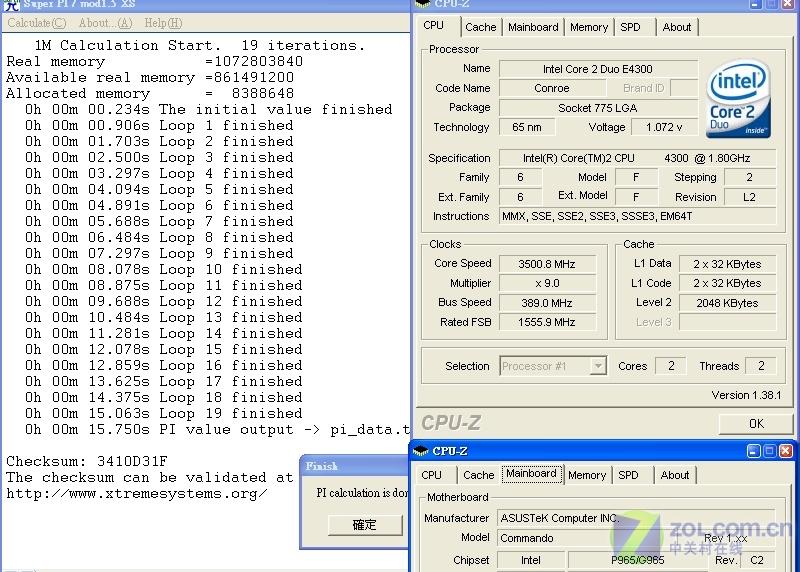Click the Level 2 cache value '2048 KBytes'

728,303
